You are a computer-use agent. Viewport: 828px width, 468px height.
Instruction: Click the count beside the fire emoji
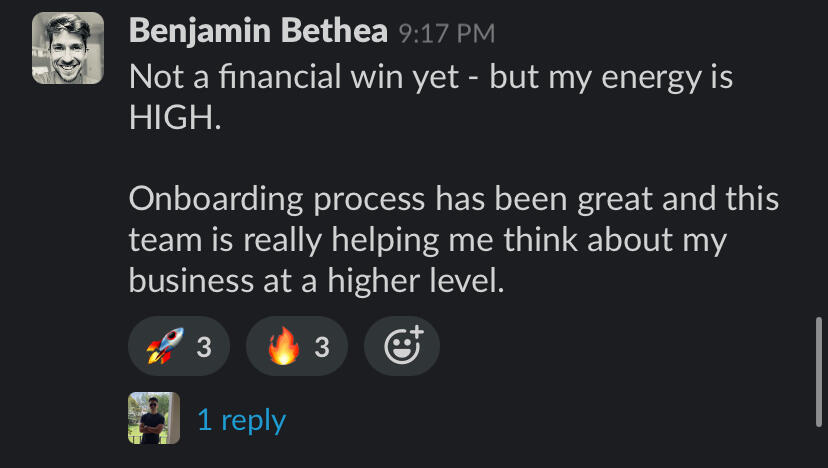tap(321, 347)
